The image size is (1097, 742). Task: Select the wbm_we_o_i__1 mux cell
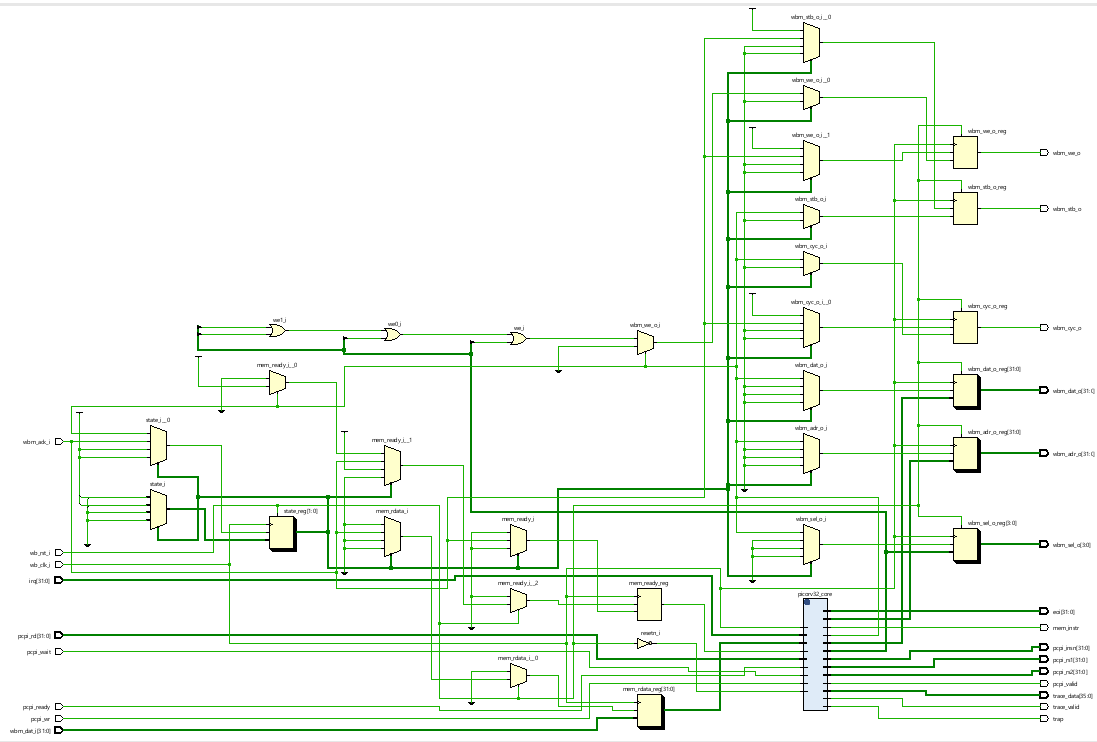(812, 160)
